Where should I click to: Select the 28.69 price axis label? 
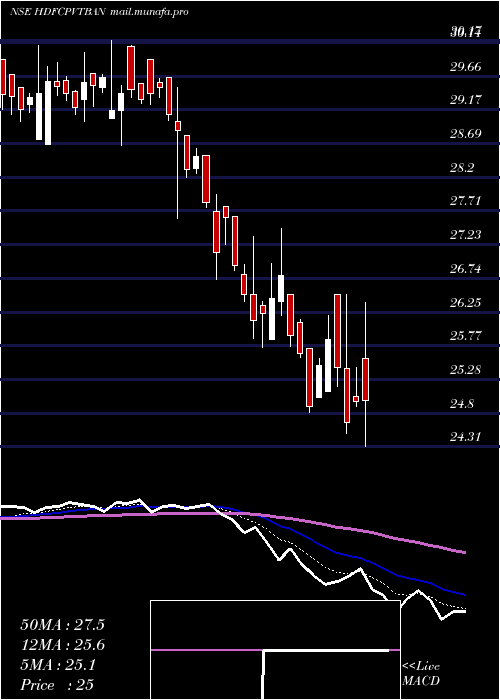[x=466, y=134]
